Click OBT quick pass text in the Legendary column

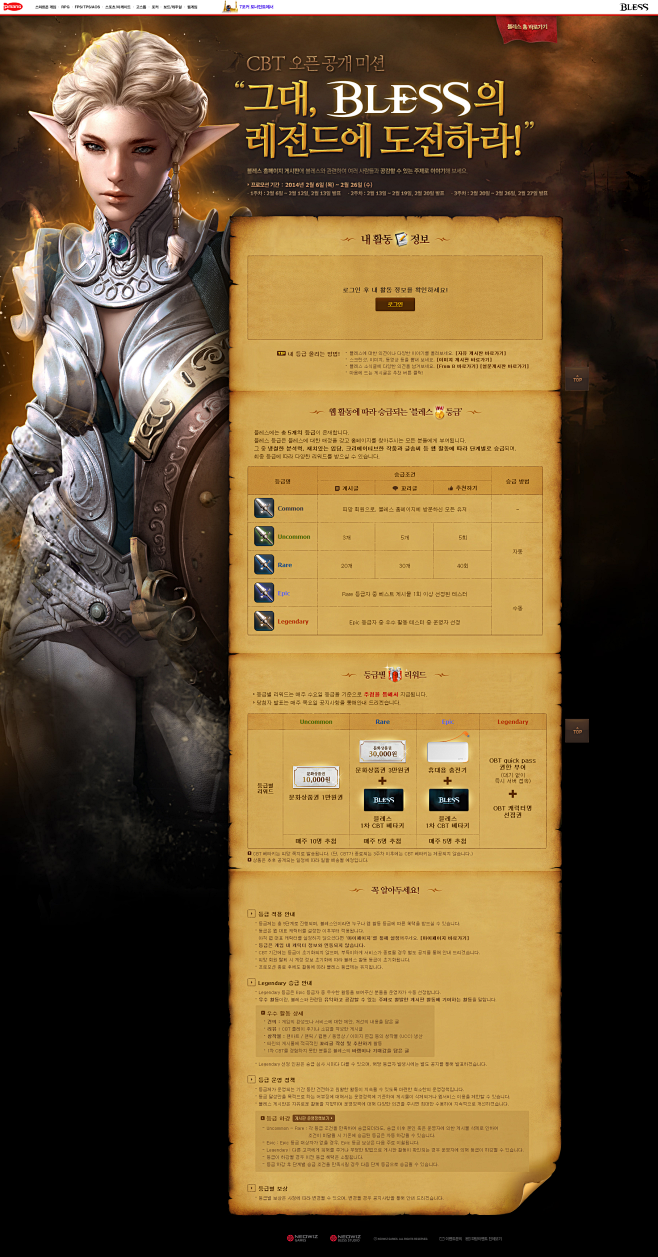(x=512, y=761)
